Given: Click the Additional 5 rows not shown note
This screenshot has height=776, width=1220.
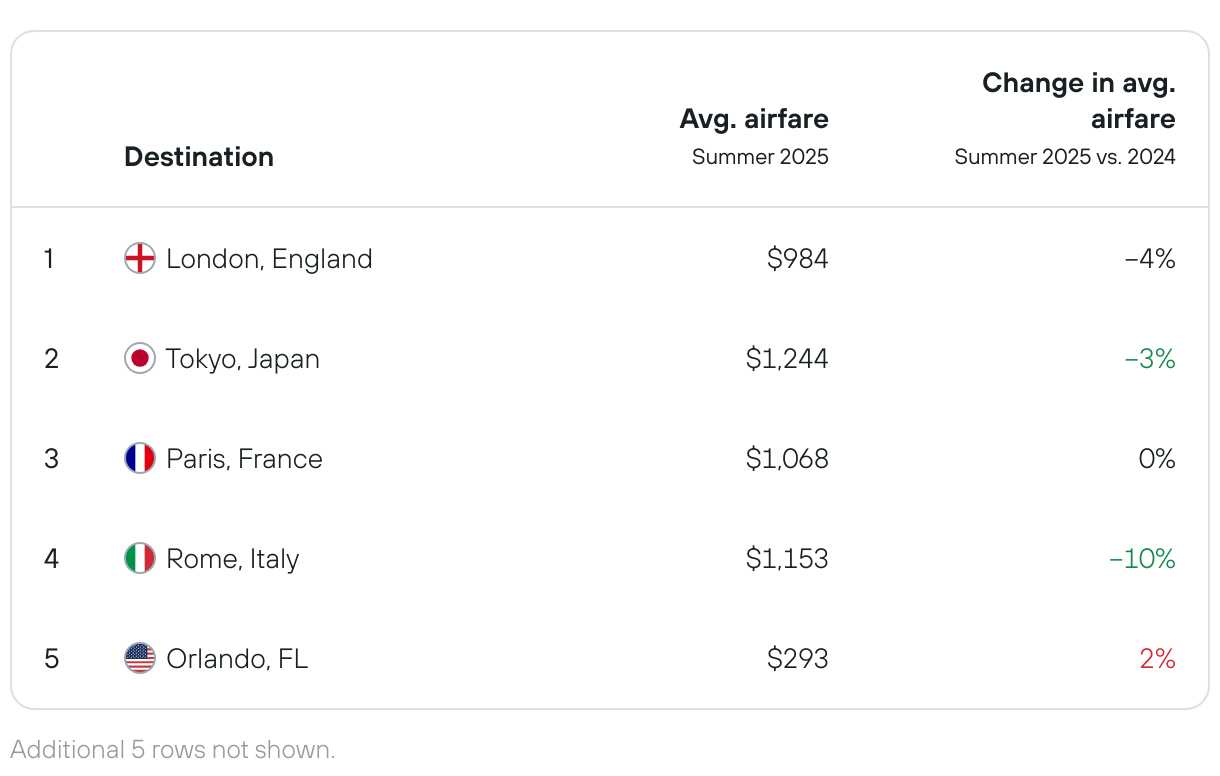Looking at the screenshot, I should pos(173,749).
